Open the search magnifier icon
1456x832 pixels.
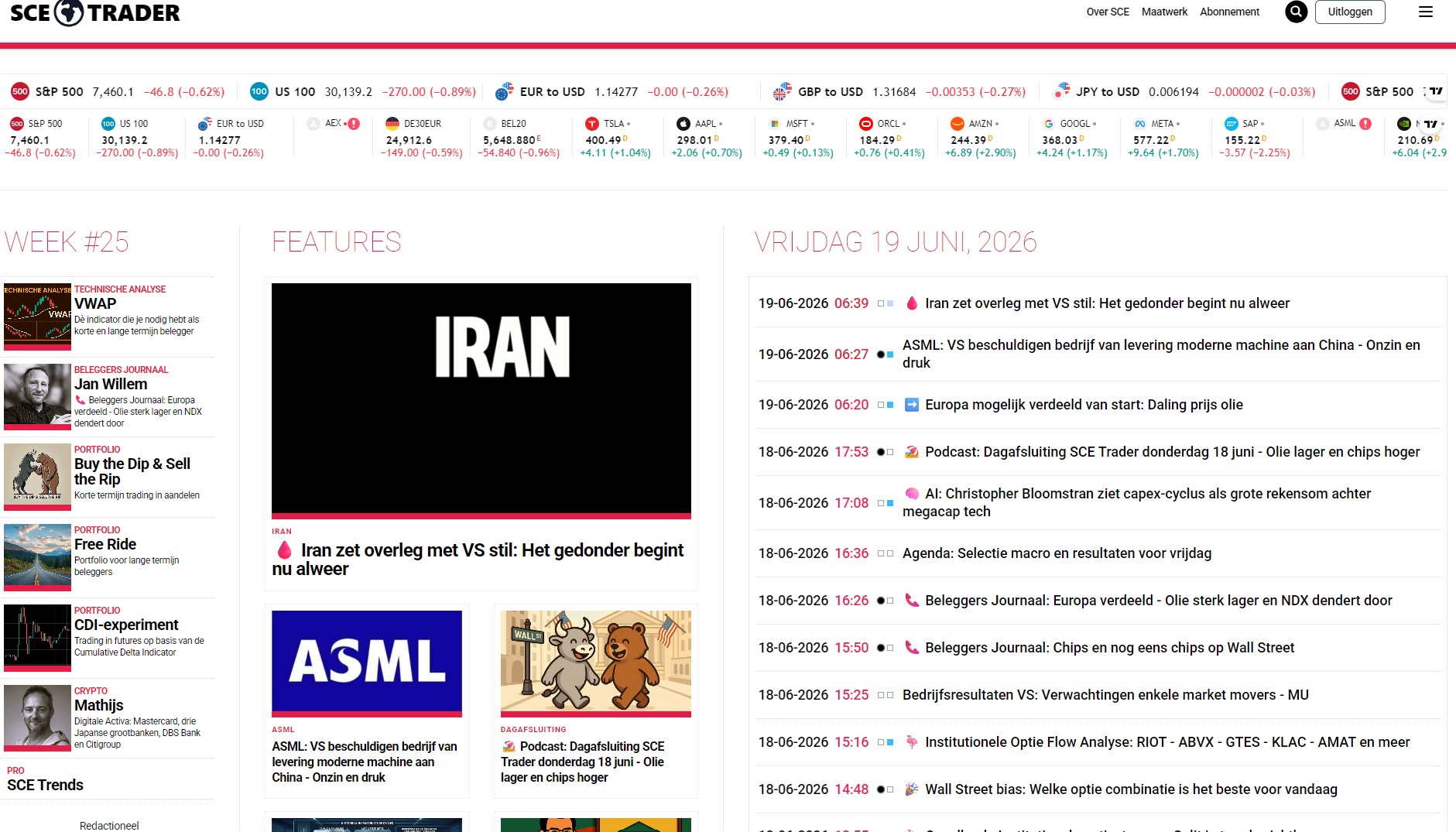(x=1297, y=12)
